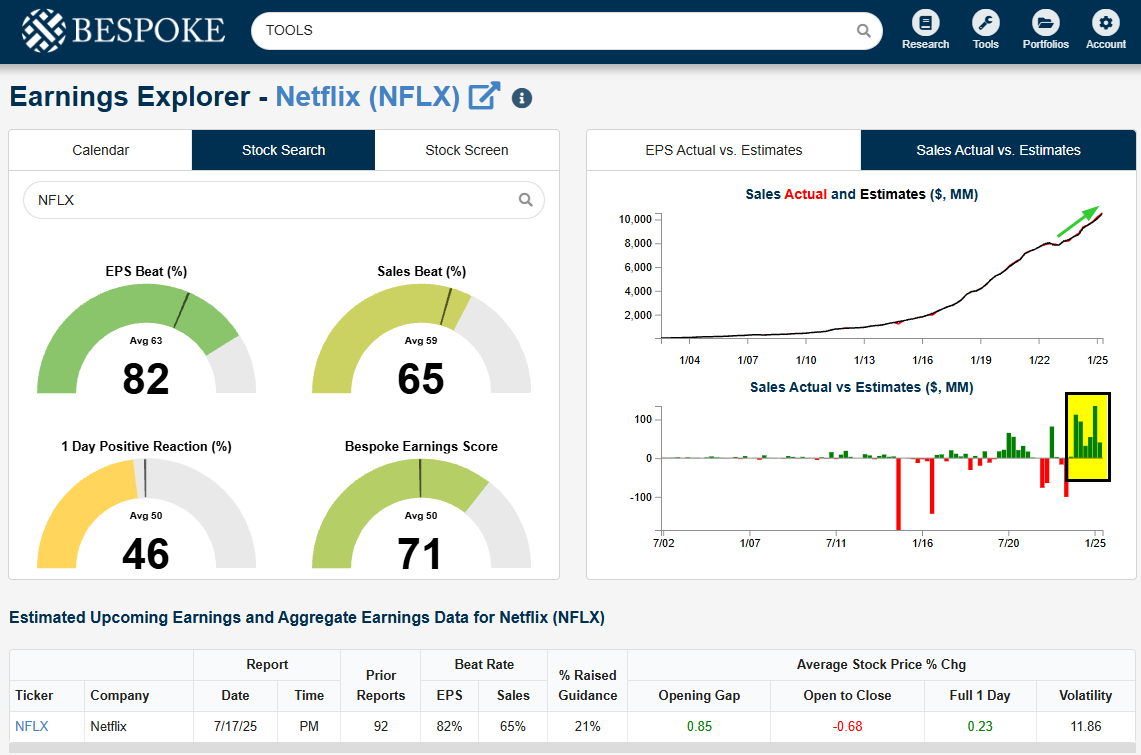The image size is (1141, 755).
Task: Open the Account gear icon
Action: coord(1105,23)
